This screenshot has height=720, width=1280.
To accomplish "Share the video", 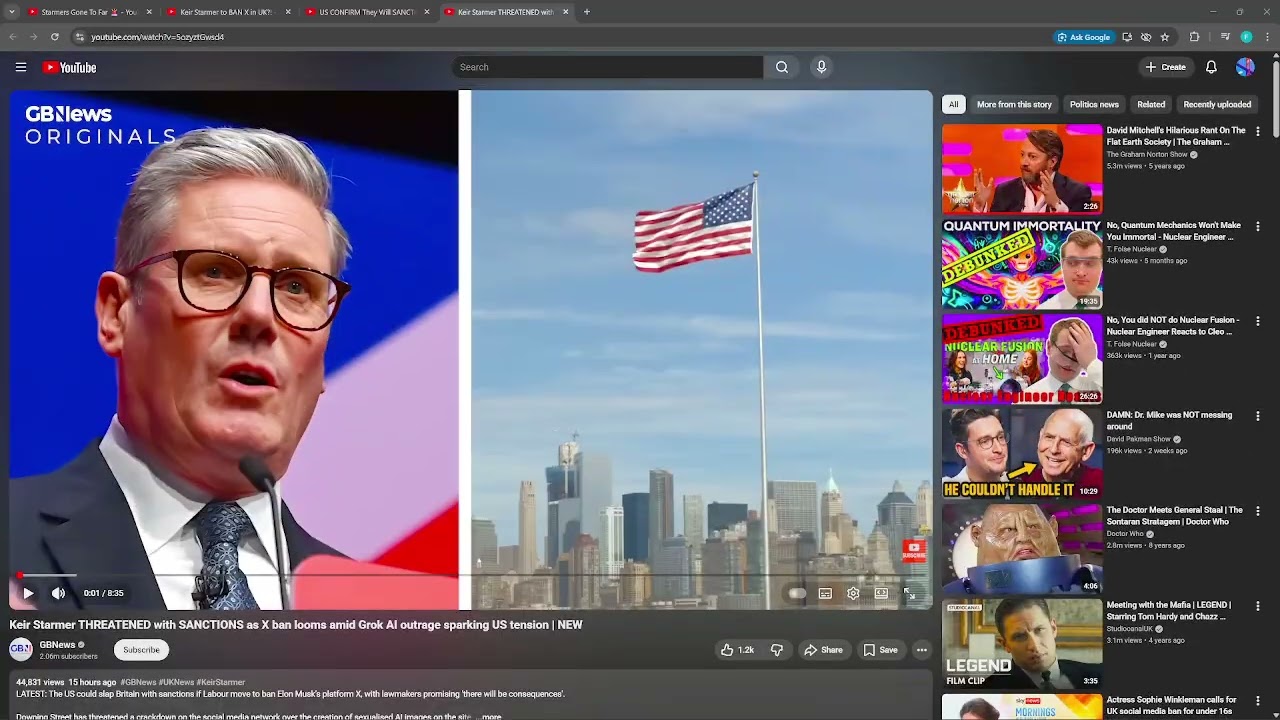I will pos(823,650).
